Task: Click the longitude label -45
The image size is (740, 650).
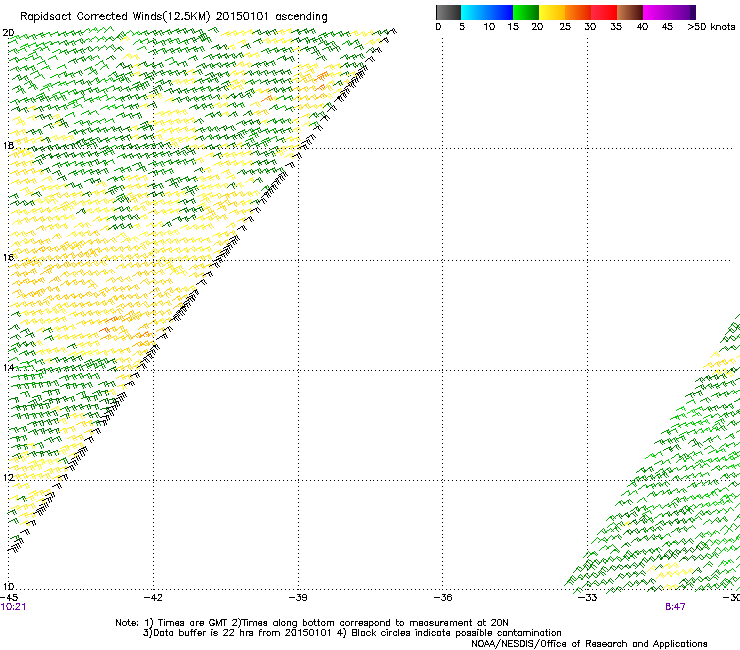Action: pyautogui.click(x=9, y=598)
